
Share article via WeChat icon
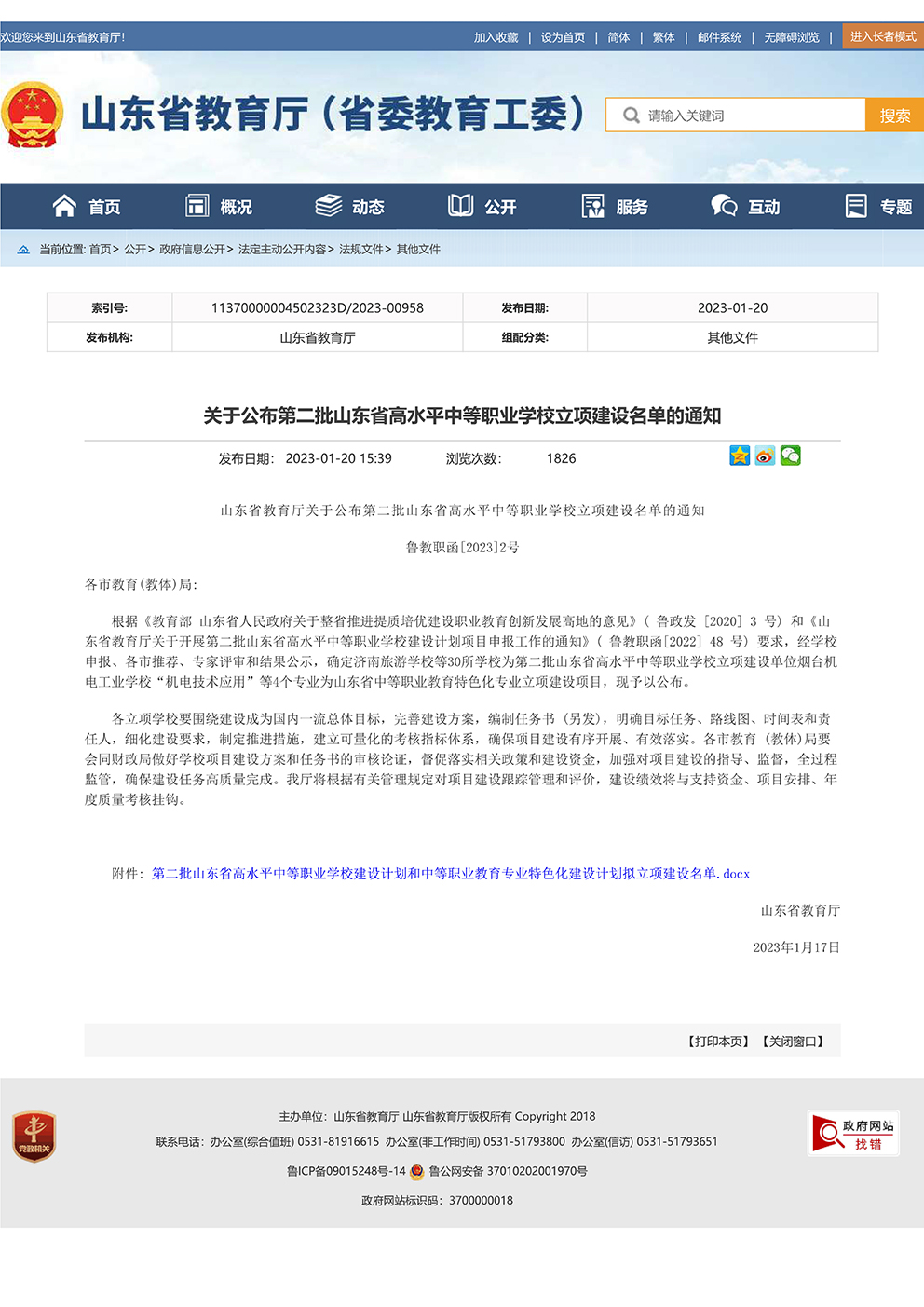click(x=790, y=456)
